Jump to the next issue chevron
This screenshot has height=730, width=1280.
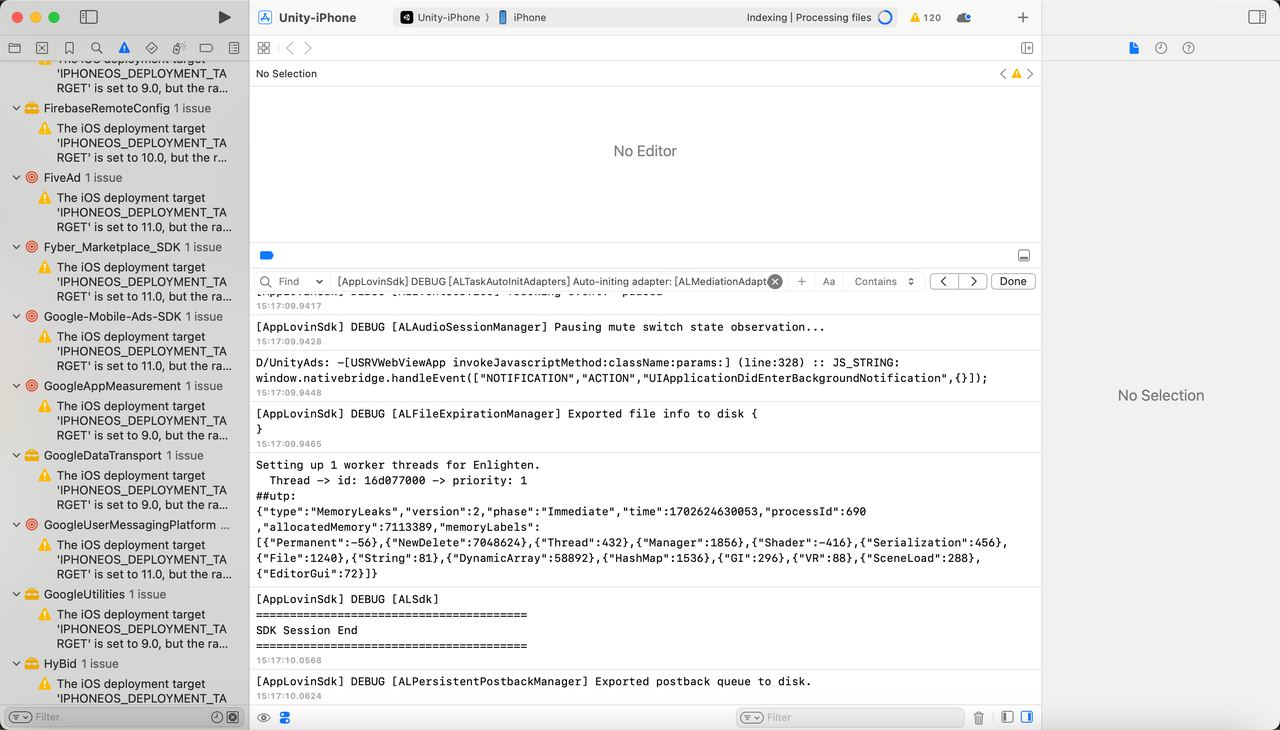click(1030, 74)
